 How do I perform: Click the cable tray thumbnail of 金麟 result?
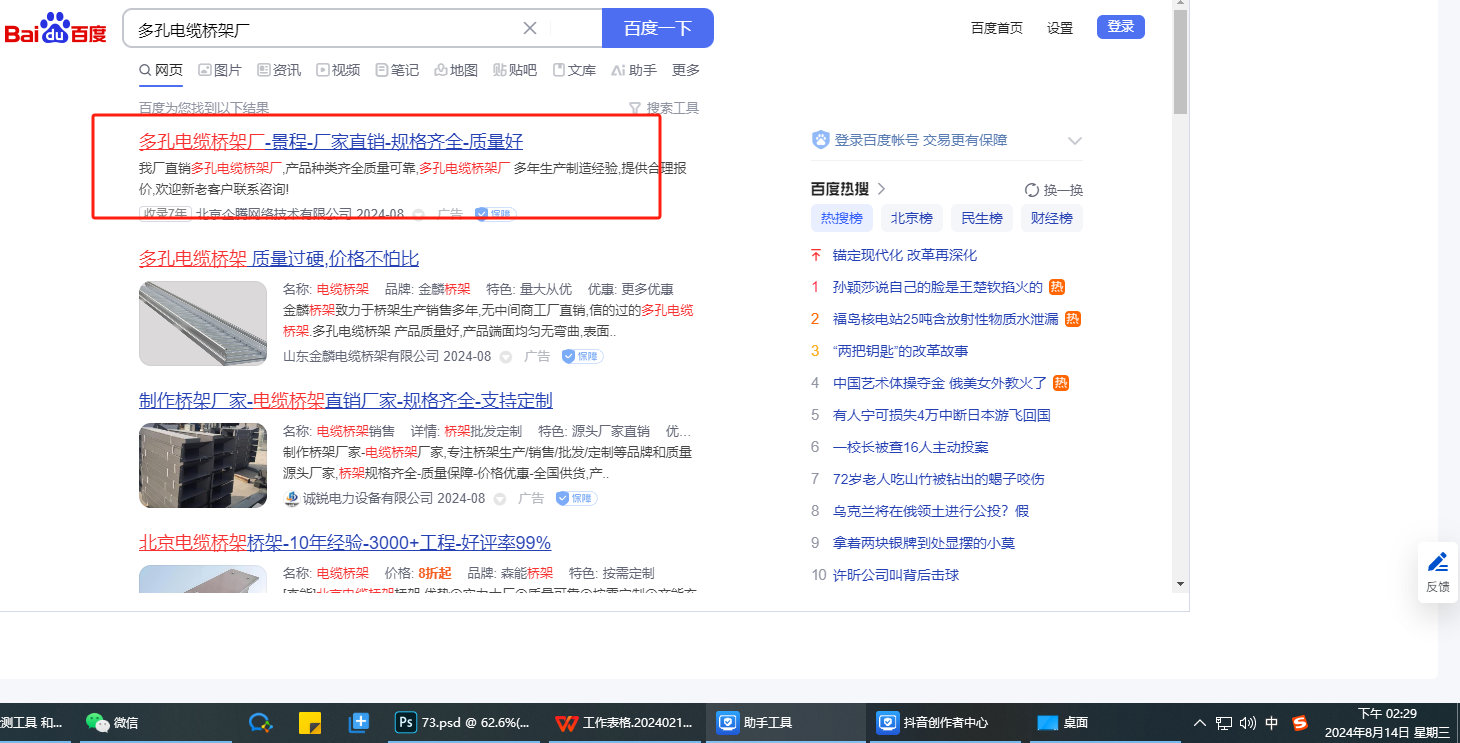click(203, 323)
